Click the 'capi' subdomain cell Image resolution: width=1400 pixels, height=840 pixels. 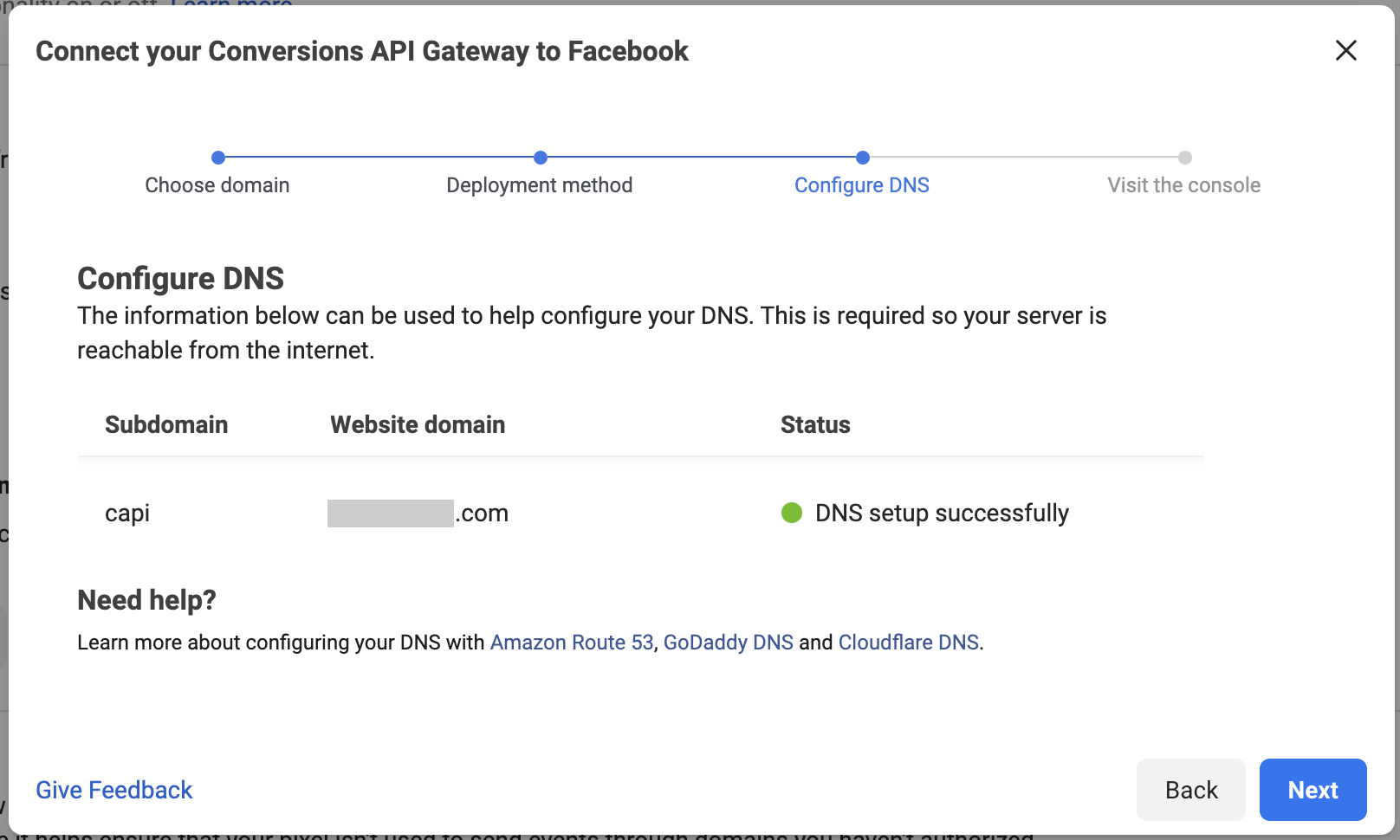click(127, 513)
